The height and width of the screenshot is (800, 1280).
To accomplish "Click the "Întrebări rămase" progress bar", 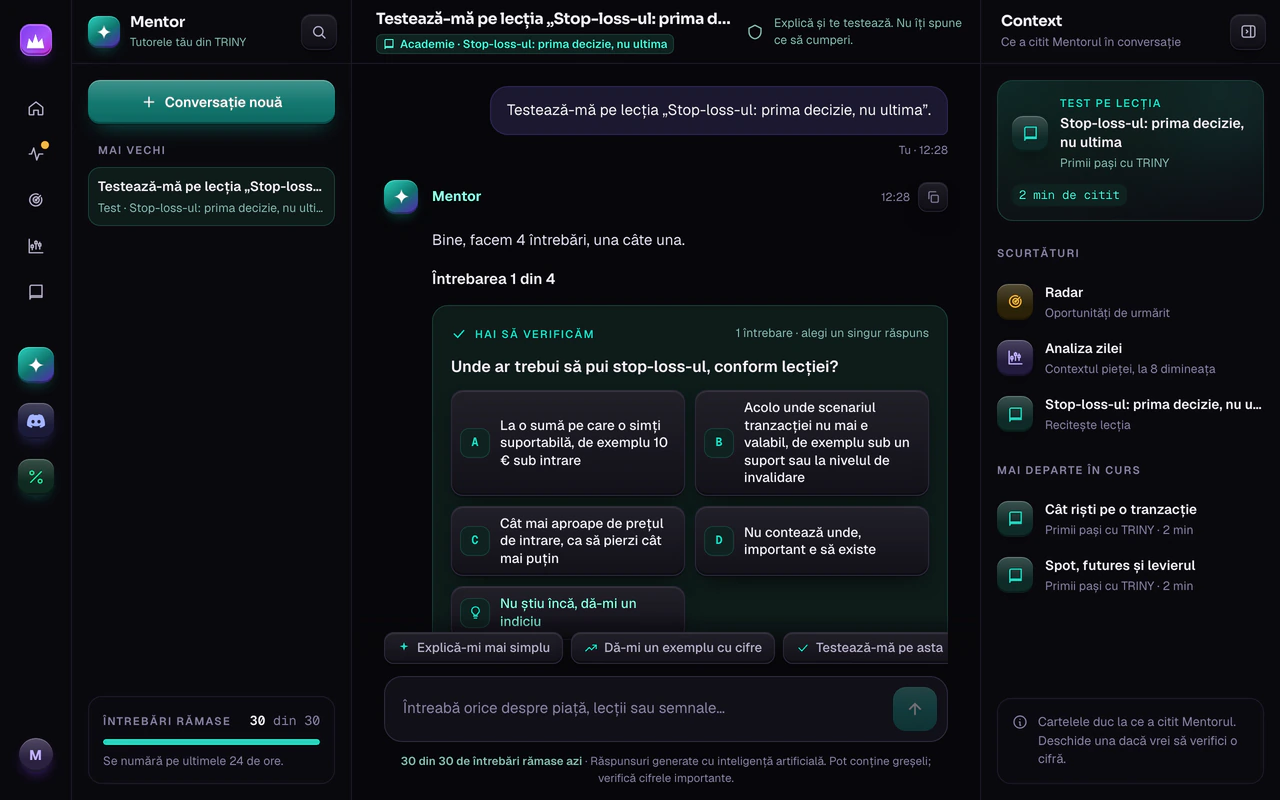I will (212, 742).
